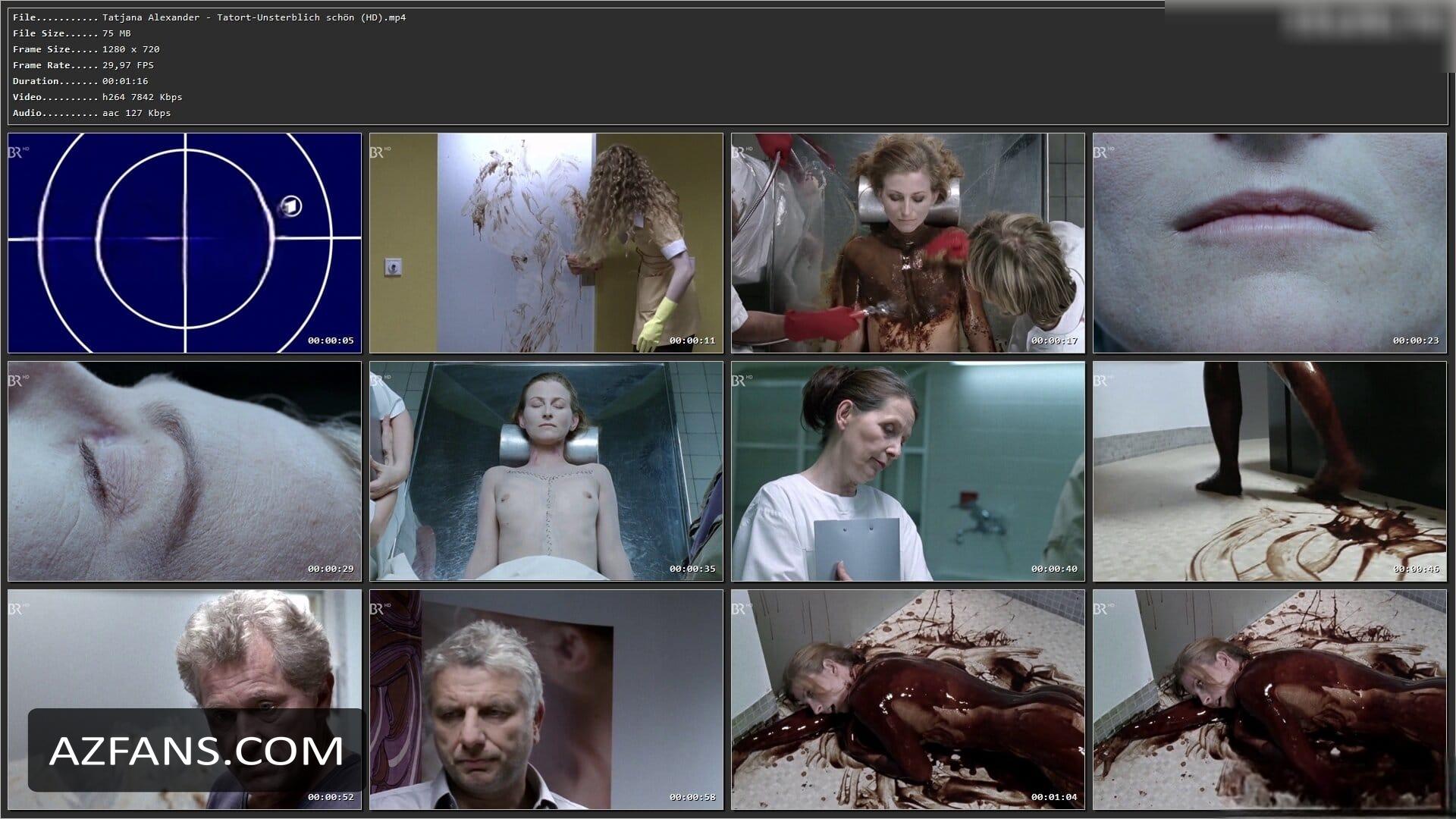
Task: Click the Audio line 'aac 127 Kbps'
Action: tap(136, 113)
